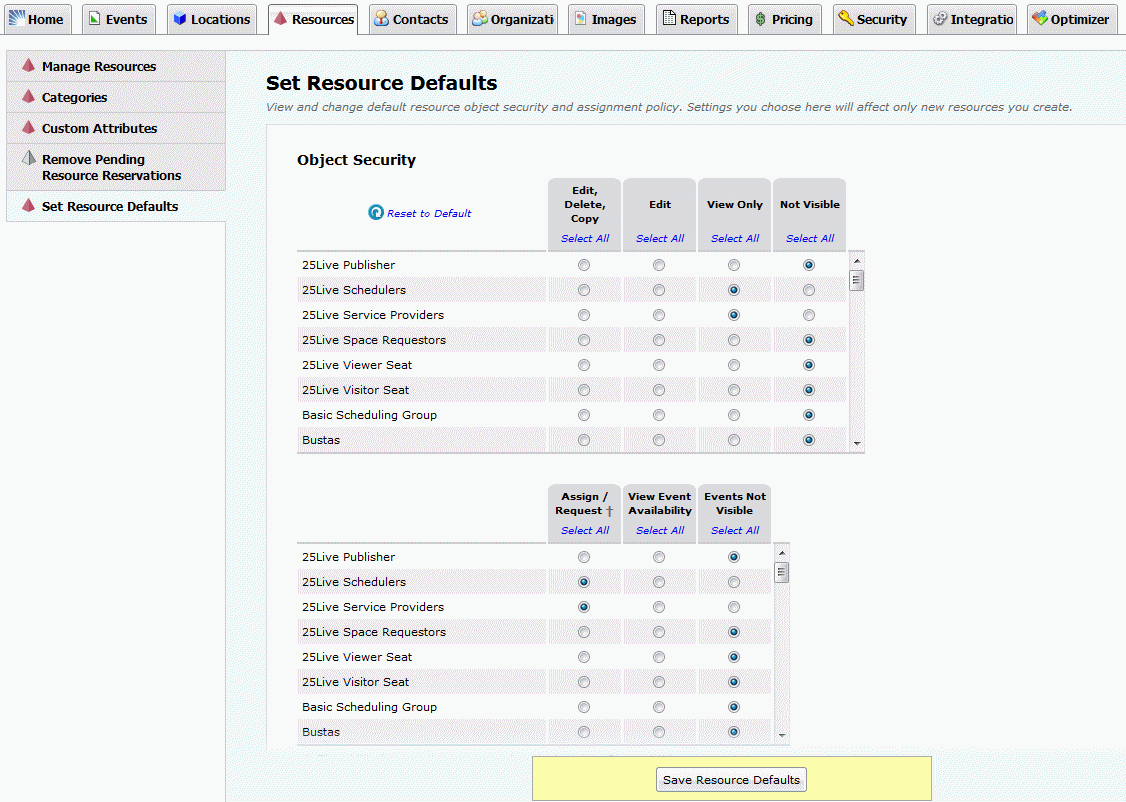Click the Pricing dollar icon
1126x802 pixels.
tap(761, 19)
